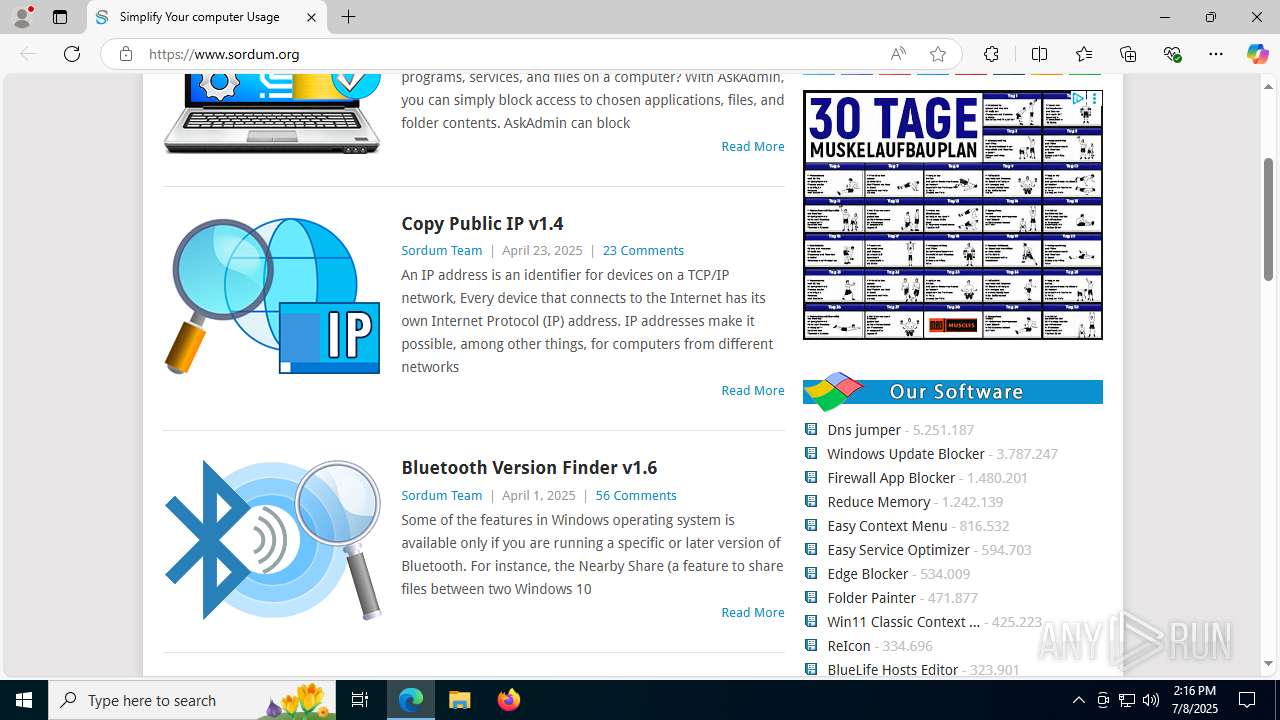Viewport: 1280px width, 720px height.
Task: Open Edge Blocker software link
Action: (868, 573)
